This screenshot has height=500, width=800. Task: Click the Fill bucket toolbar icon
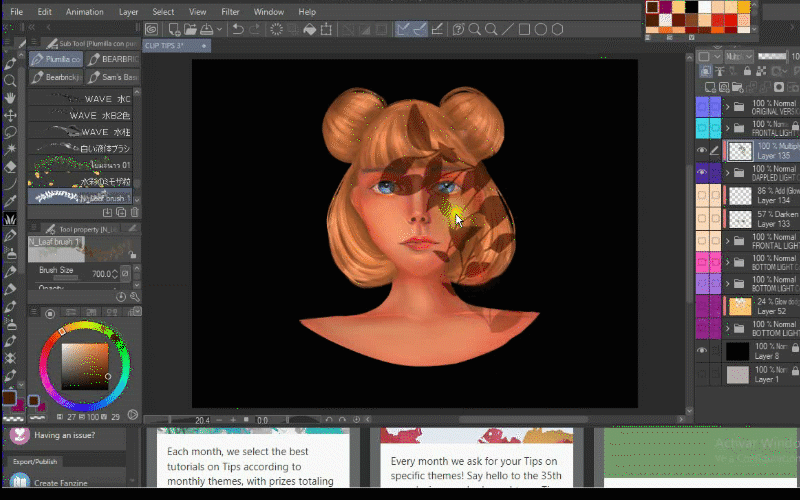click(311, 29)
